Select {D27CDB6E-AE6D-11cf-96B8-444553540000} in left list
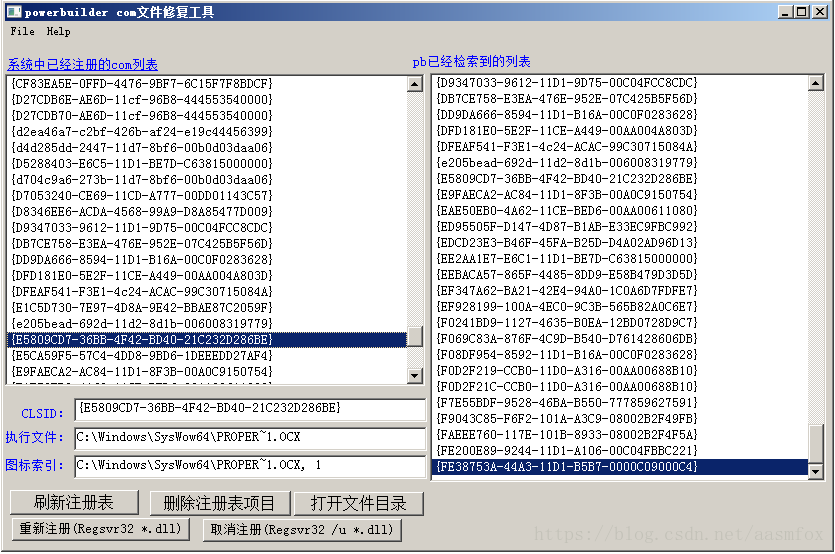The width and height of the screenshot is (835, 554). click(x=207, y=100)
